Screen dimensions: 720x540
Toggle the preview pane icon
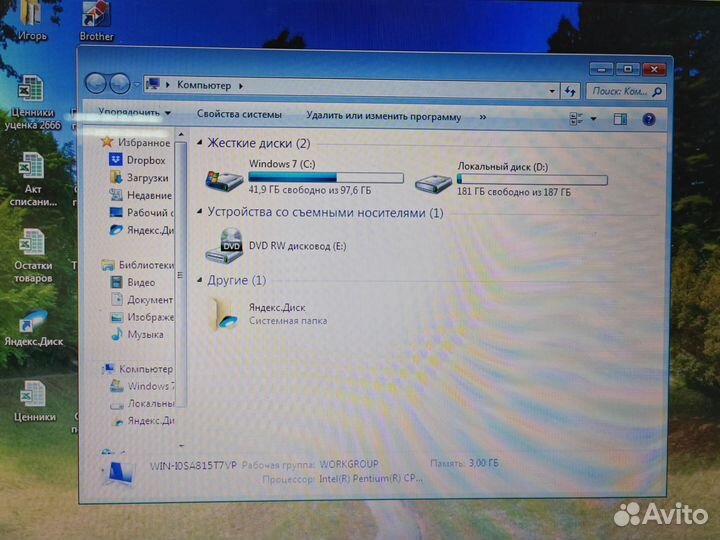620,119
